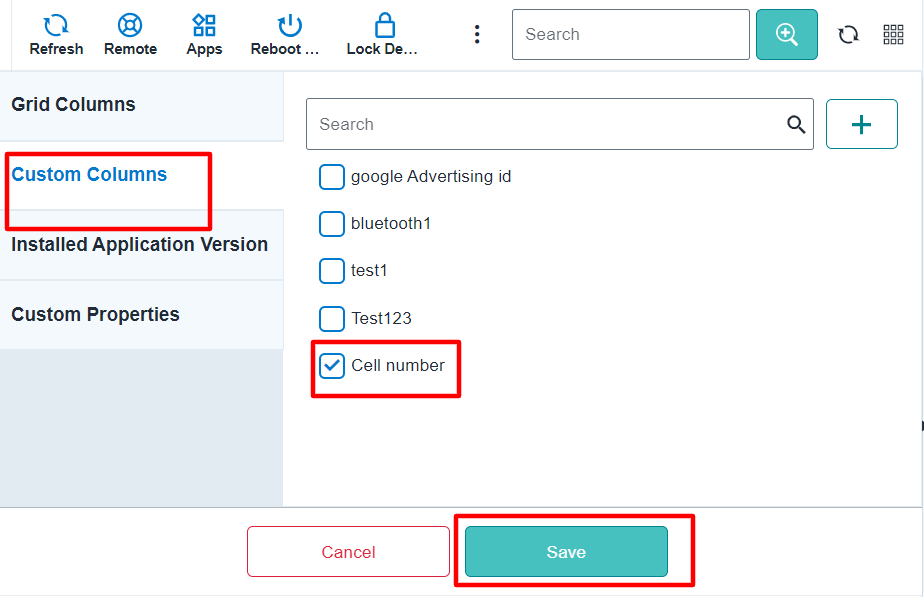Screen dimensions: 924x597
Task: Check the bluetooth1 checkbox
Action: 332,224
